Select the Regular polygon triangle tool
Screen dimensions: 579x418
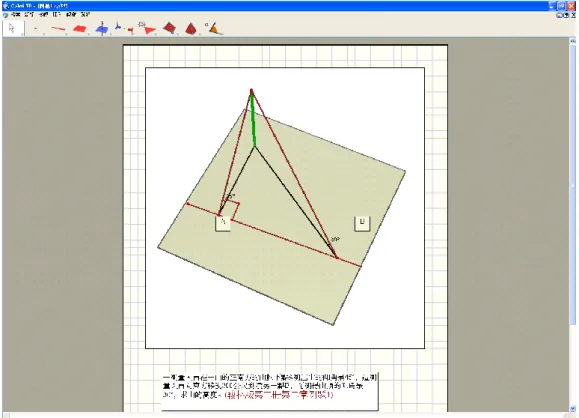(148, 29)
